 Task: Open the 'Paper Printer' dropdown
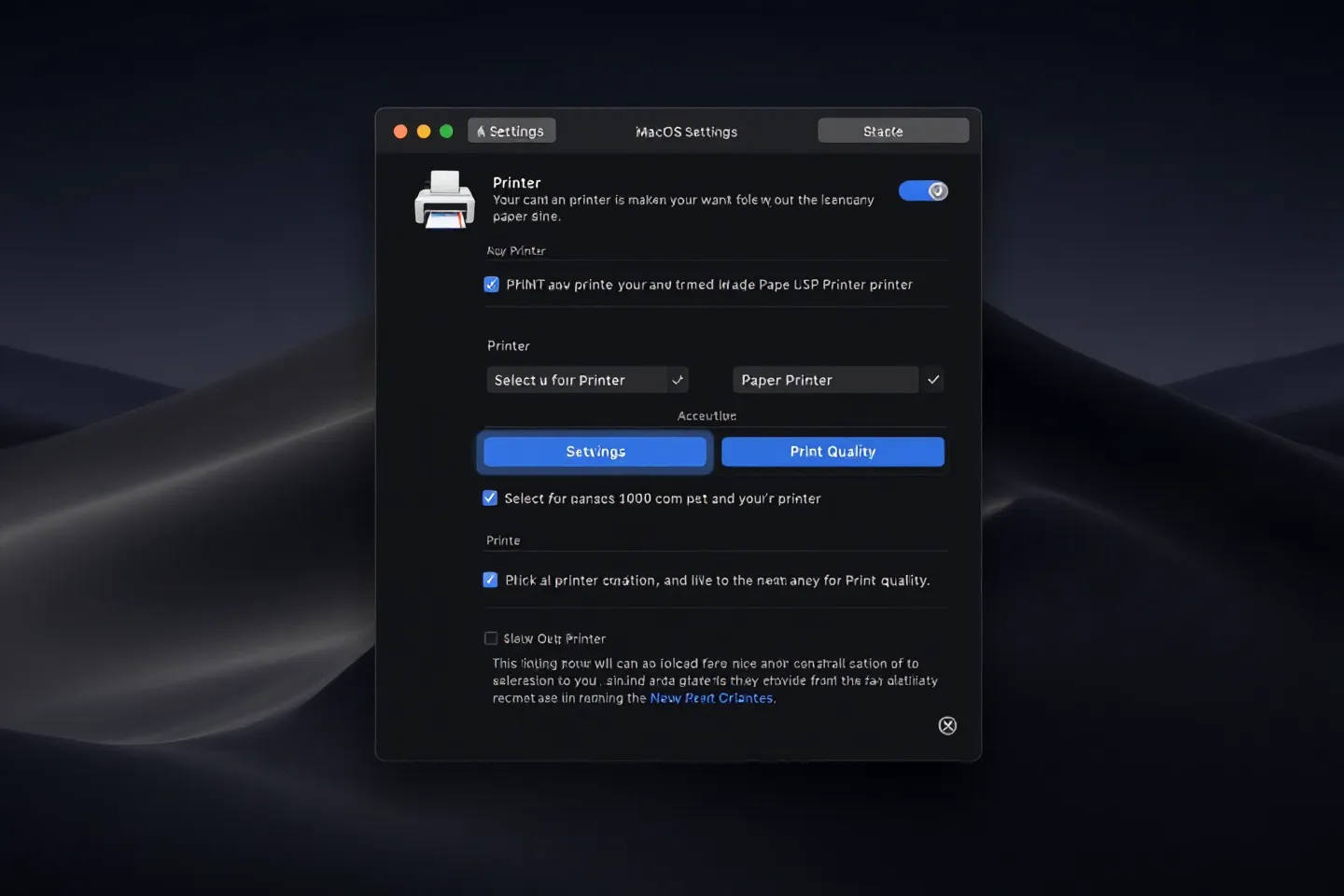[826, 380]
